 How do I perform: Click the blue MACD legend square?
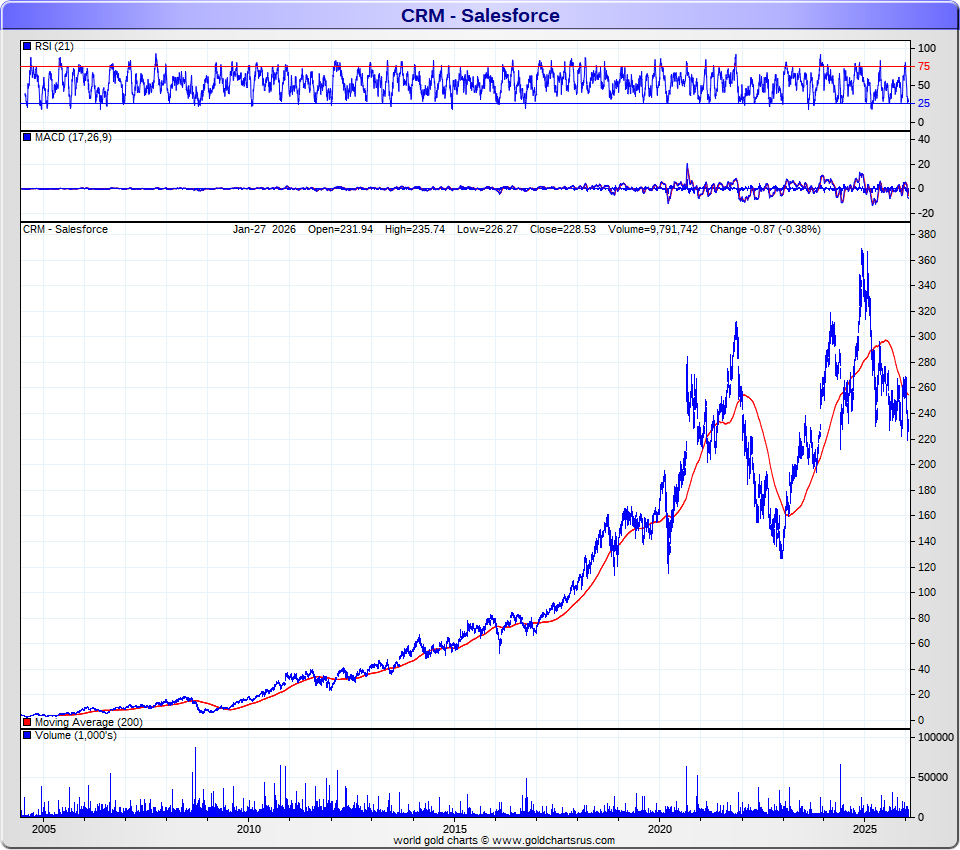click(27, 137)
